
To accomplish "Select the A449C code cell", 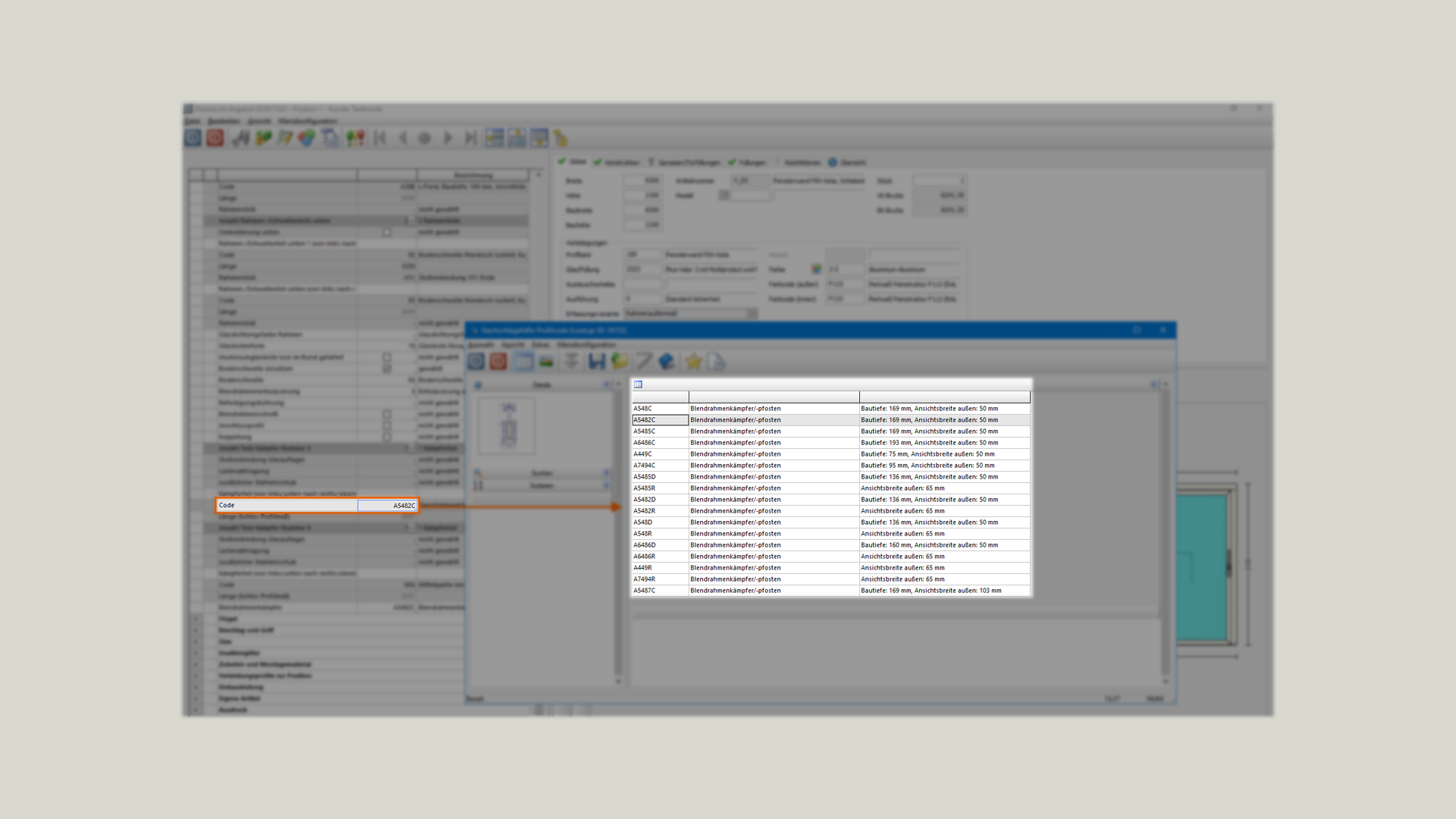I will click(661, 453).
